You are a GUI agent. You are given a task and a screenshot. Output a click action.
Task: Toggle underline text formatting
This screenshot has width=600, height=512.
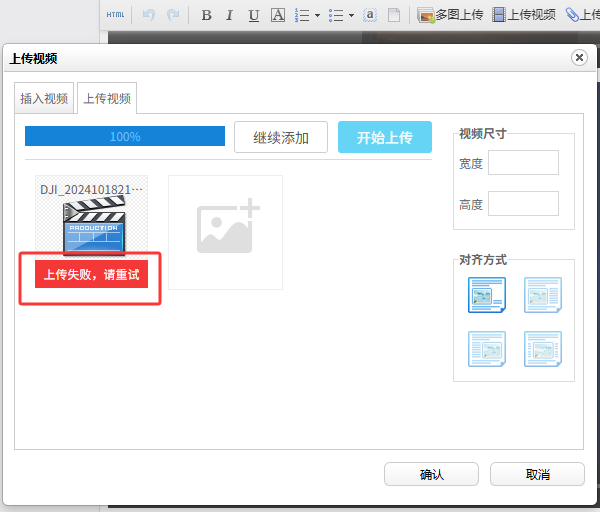pyautogui.click(x=253, y=15)
